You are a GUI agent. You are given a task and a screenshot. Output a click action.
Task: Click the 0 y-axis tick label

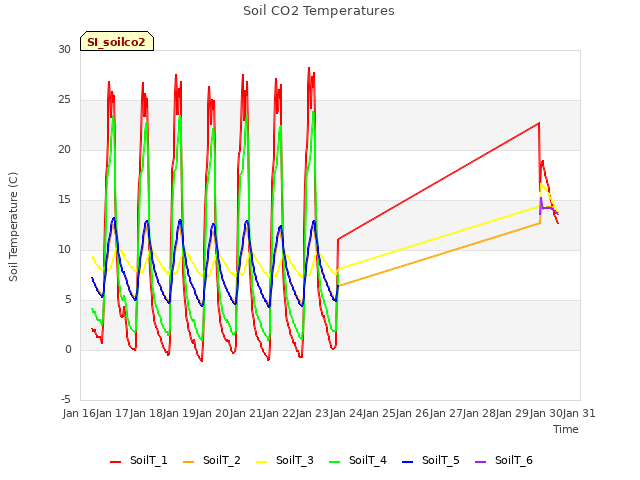coord(68,349)
